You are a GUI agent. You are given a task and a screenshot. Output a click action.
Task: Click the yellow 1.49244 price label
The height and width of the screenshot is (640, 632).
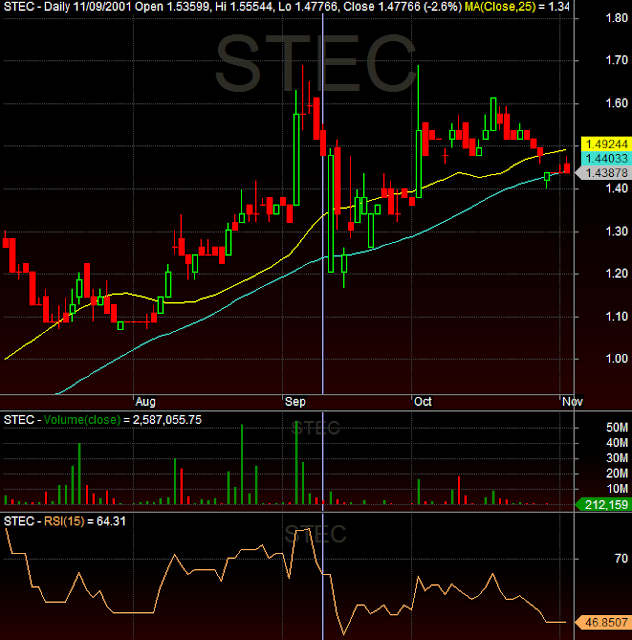tap(606, 144)
